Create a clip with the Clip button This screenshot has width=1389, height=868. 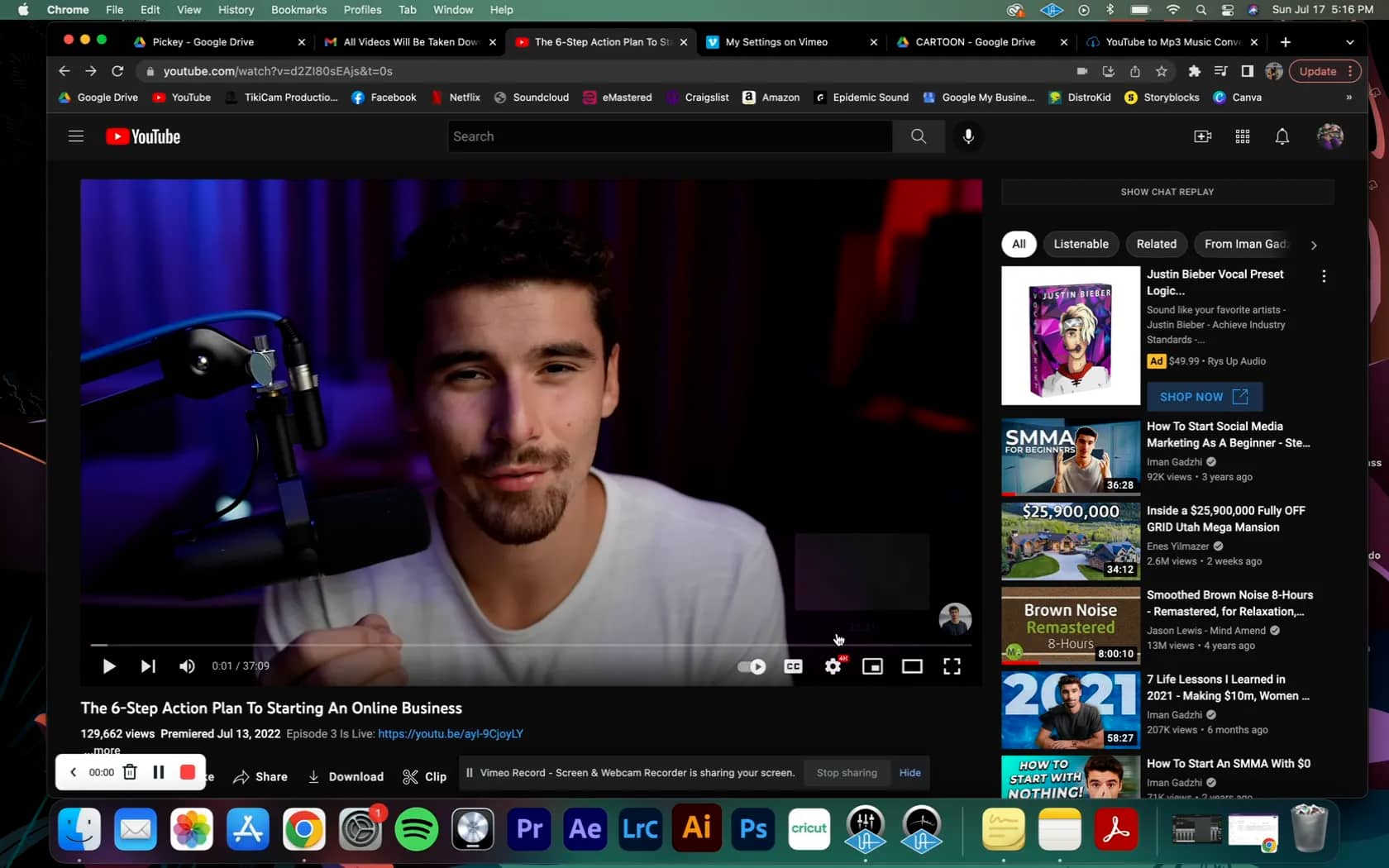pyautogui.click(x=425, y=776)
